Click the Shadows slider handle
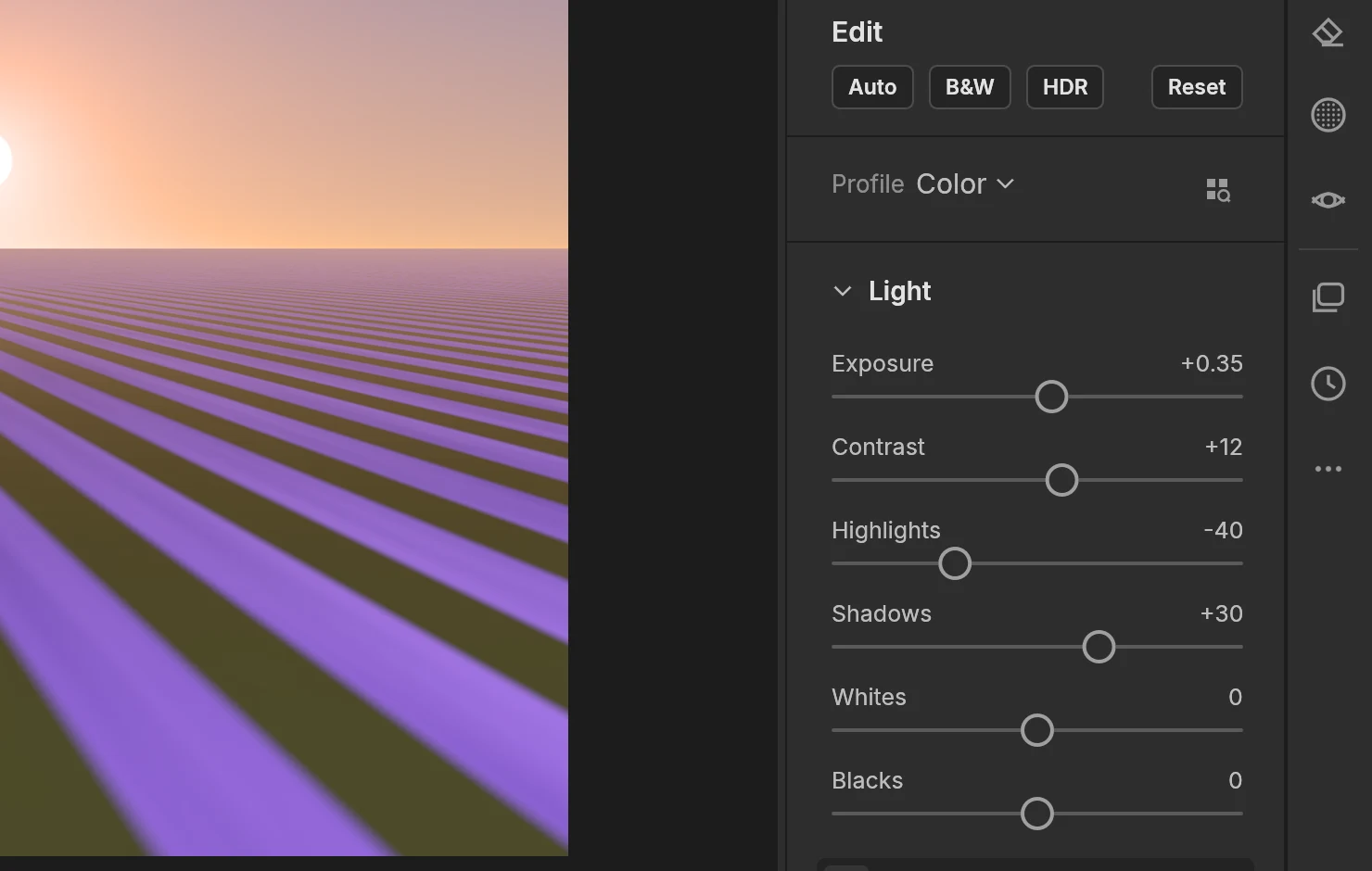The width and height of the screenshot is (1372, 871). [1099, 647]
